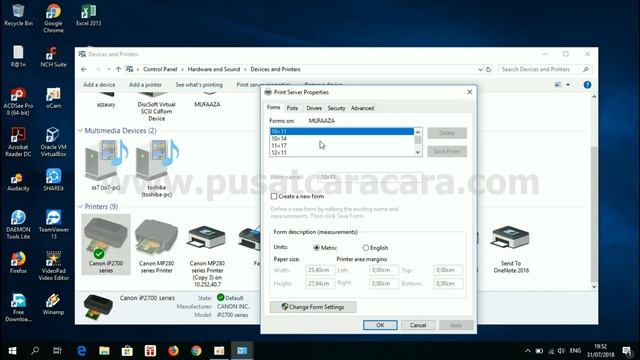Check Create a new form box

tap(274, 196)
